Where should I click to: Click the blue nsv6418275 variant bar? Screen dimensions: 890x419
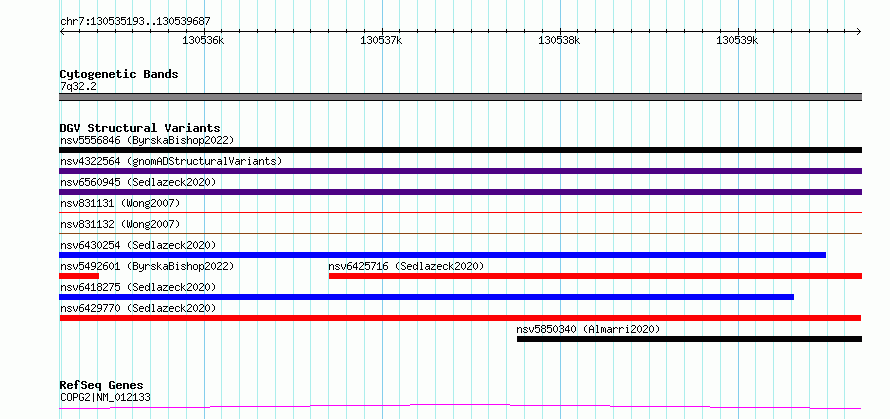(426, 297)
